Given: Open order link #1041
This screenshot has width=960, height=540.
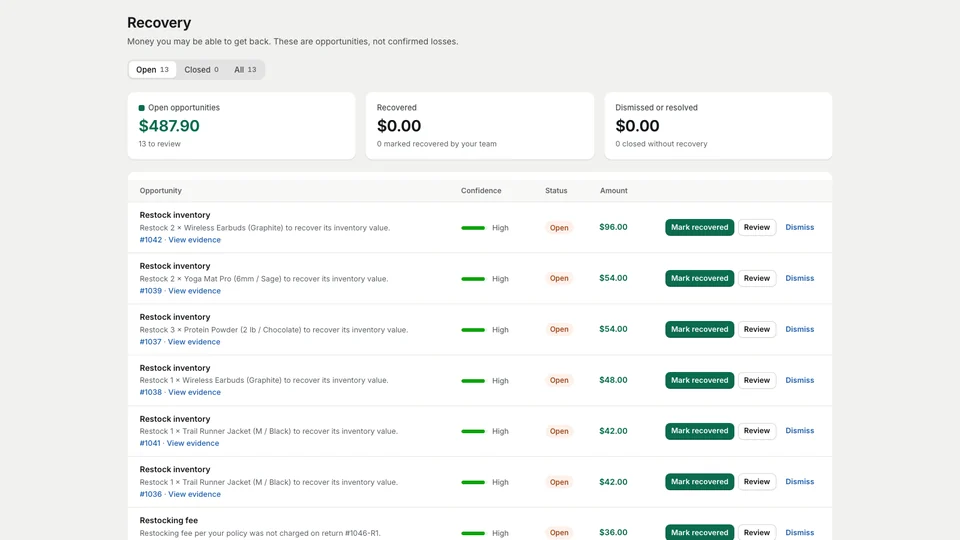Looking at the screenshot, I should (x=149, y=443).
